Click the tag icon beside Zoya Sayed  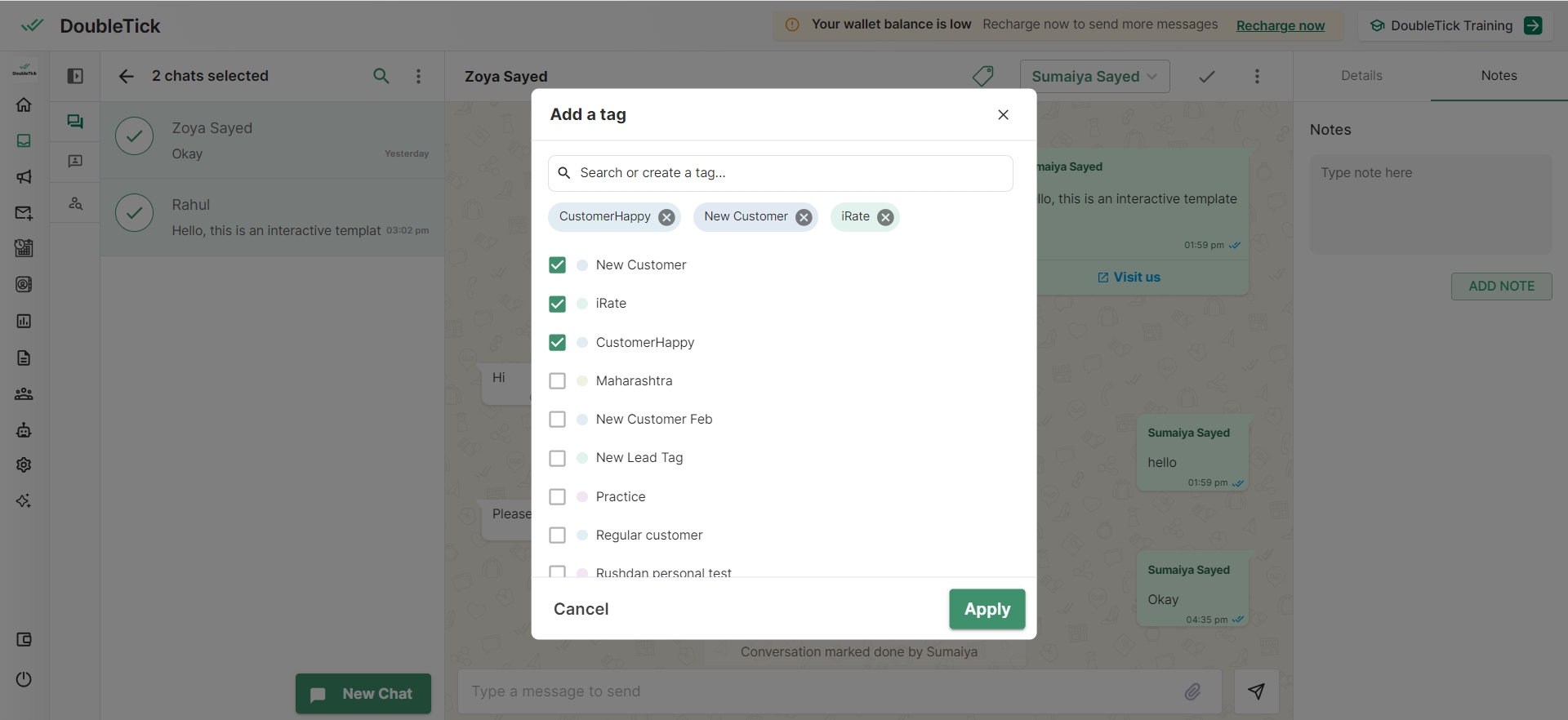coord(983,76)
